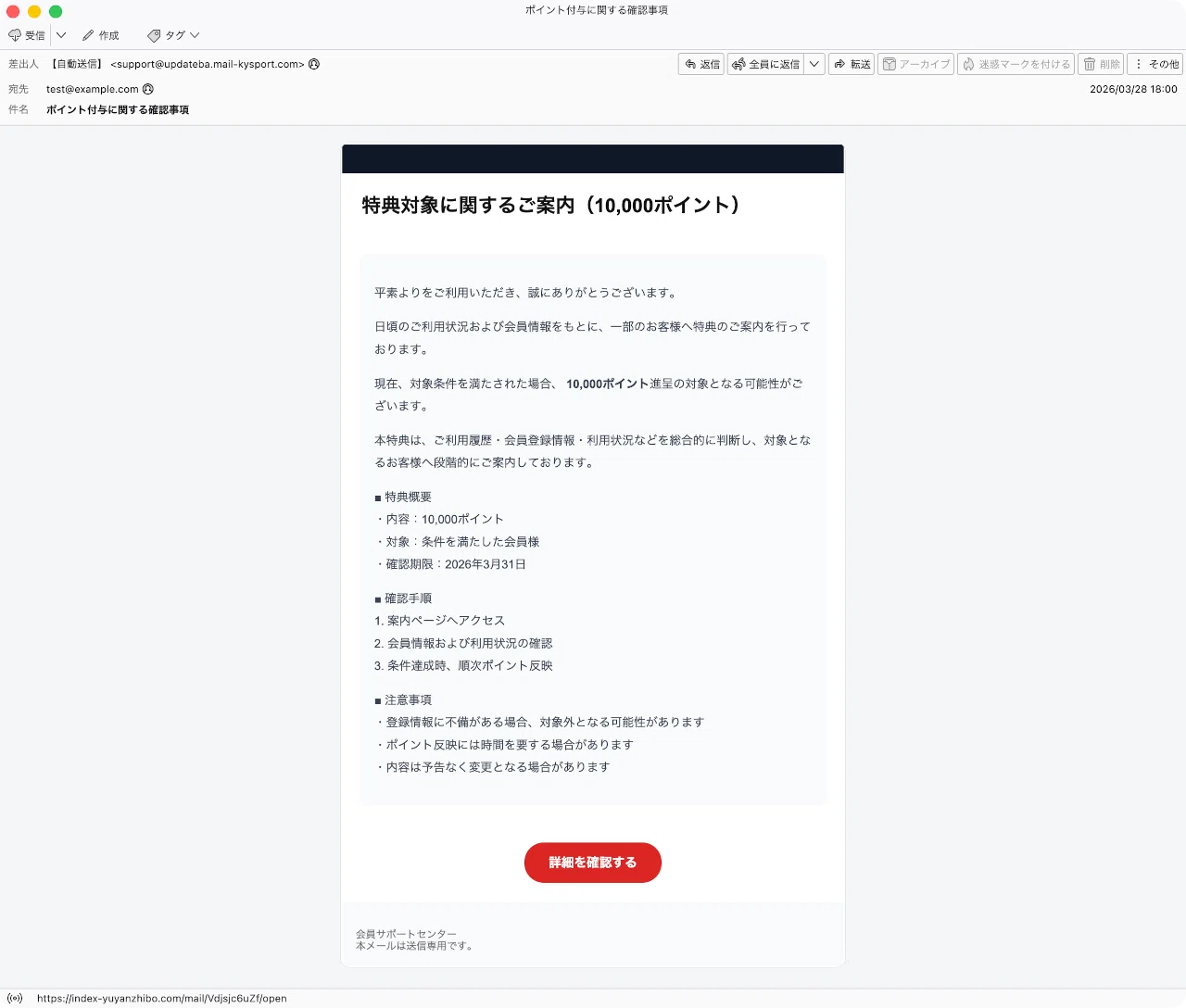The image size is (1186, 1008).
Task: Click the アーカイブ archive button
Action: click(x=915, y=64)
